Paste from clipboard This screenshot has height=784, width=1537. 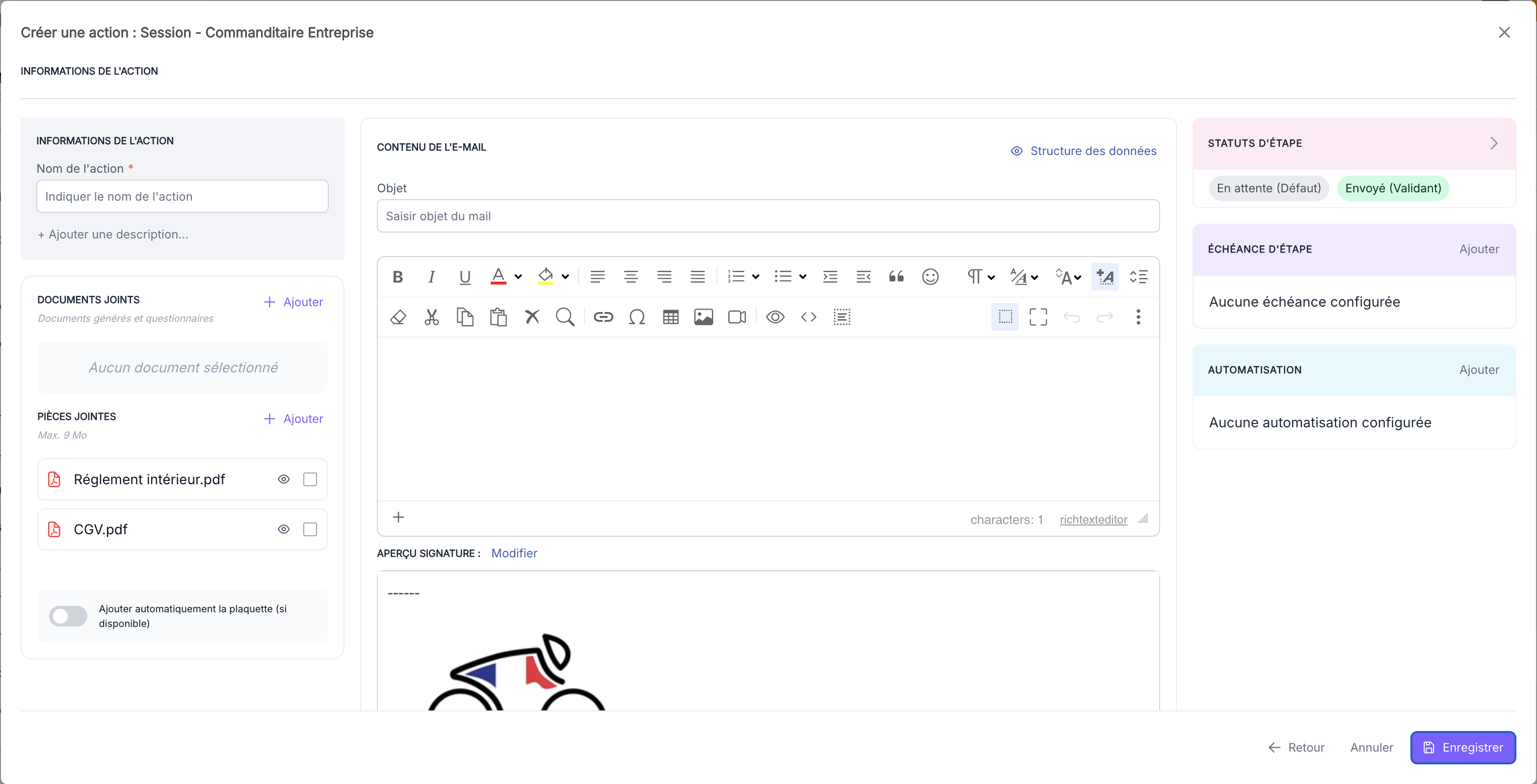point(498,317)
